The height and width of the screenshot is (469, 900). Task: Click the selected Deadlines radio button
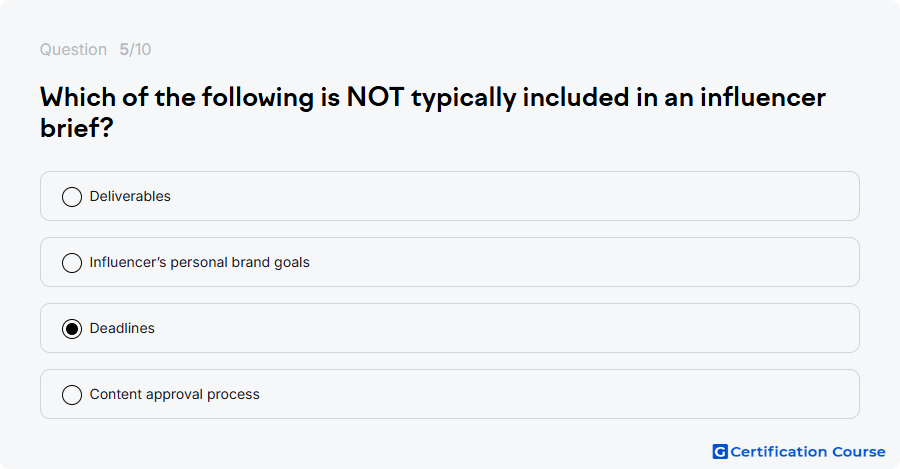tap(72, 329)
